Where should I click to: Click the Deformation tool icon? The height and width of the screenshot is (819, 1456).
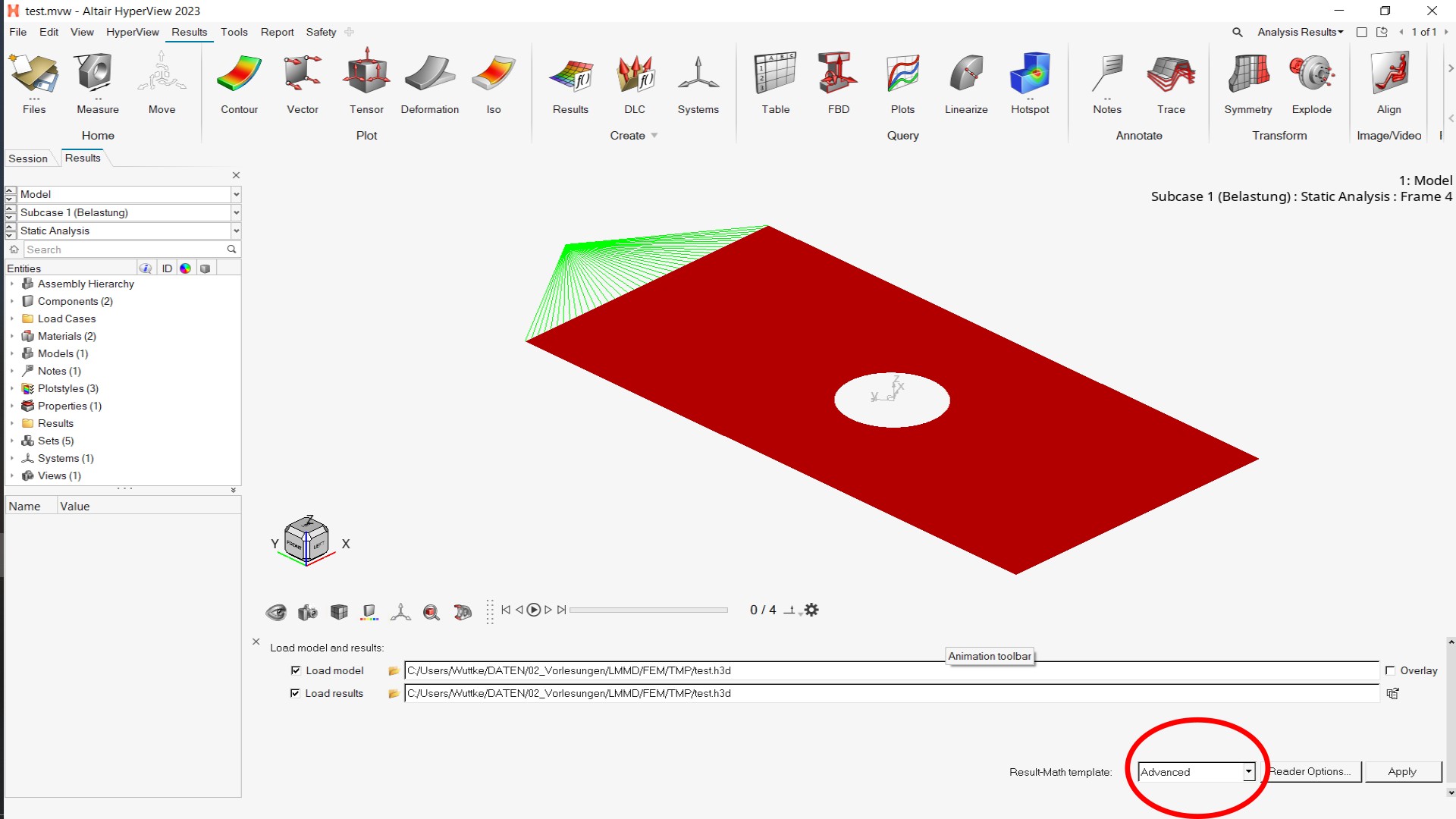(x=429, y=74)
